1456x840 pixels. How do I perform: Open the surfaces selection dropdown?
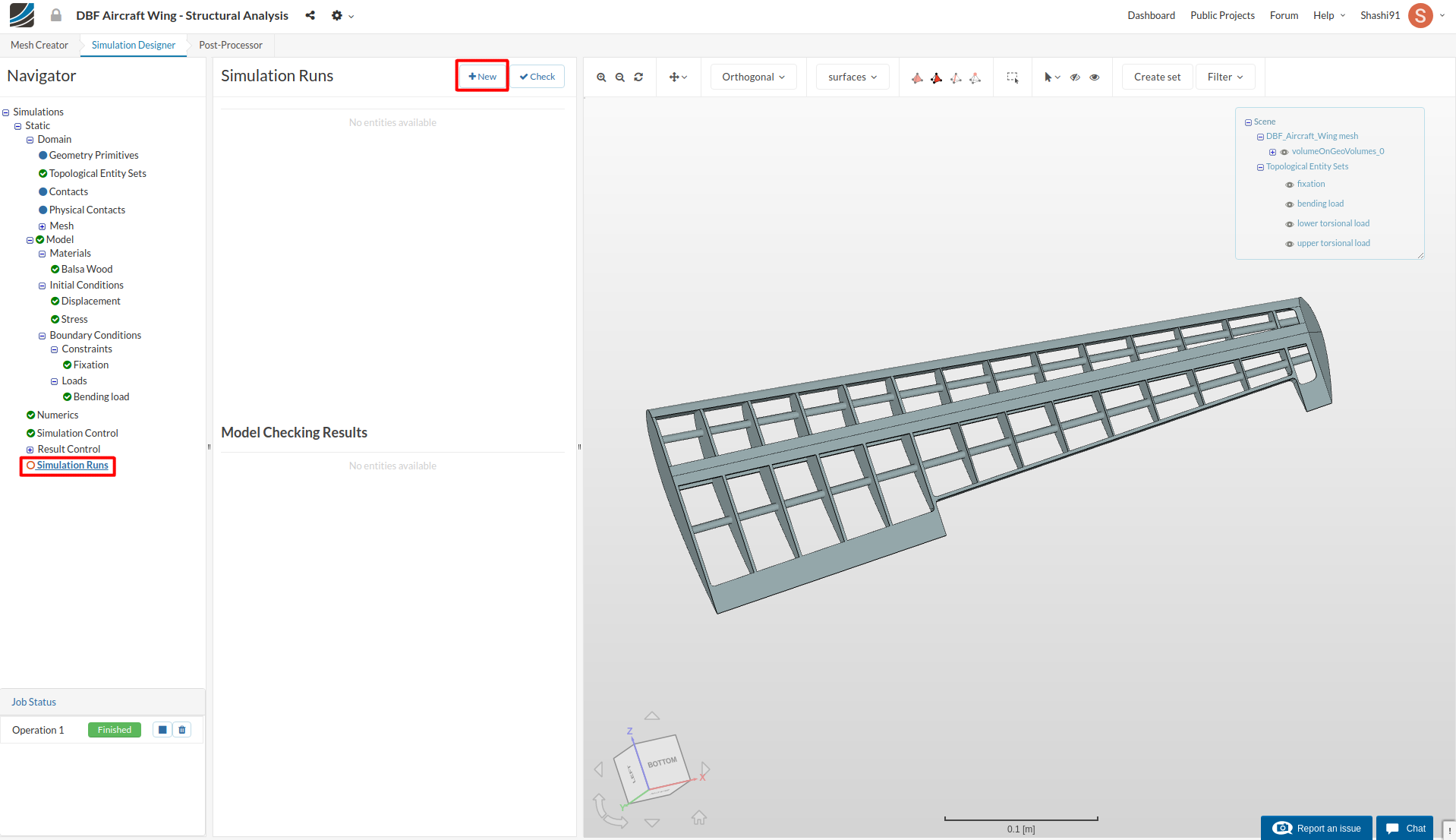coord(852,77)
